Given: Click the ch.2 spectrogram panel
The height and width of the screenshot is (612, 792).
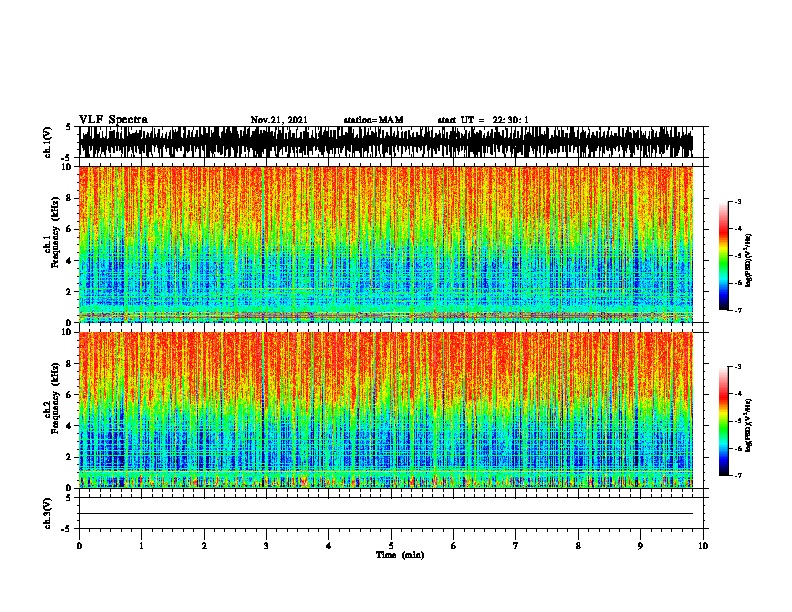Looking at the screenshot, I should [x=386, y=410].
